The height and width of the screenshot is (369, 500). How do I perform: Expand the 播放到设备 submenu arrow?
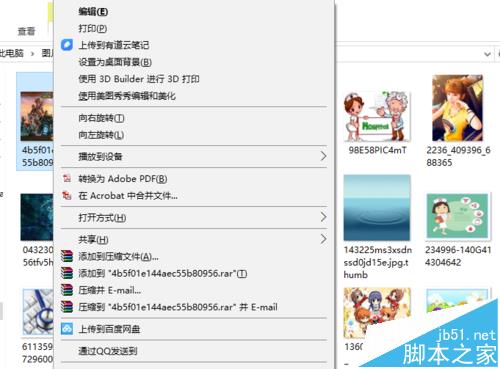pos(323,156)
